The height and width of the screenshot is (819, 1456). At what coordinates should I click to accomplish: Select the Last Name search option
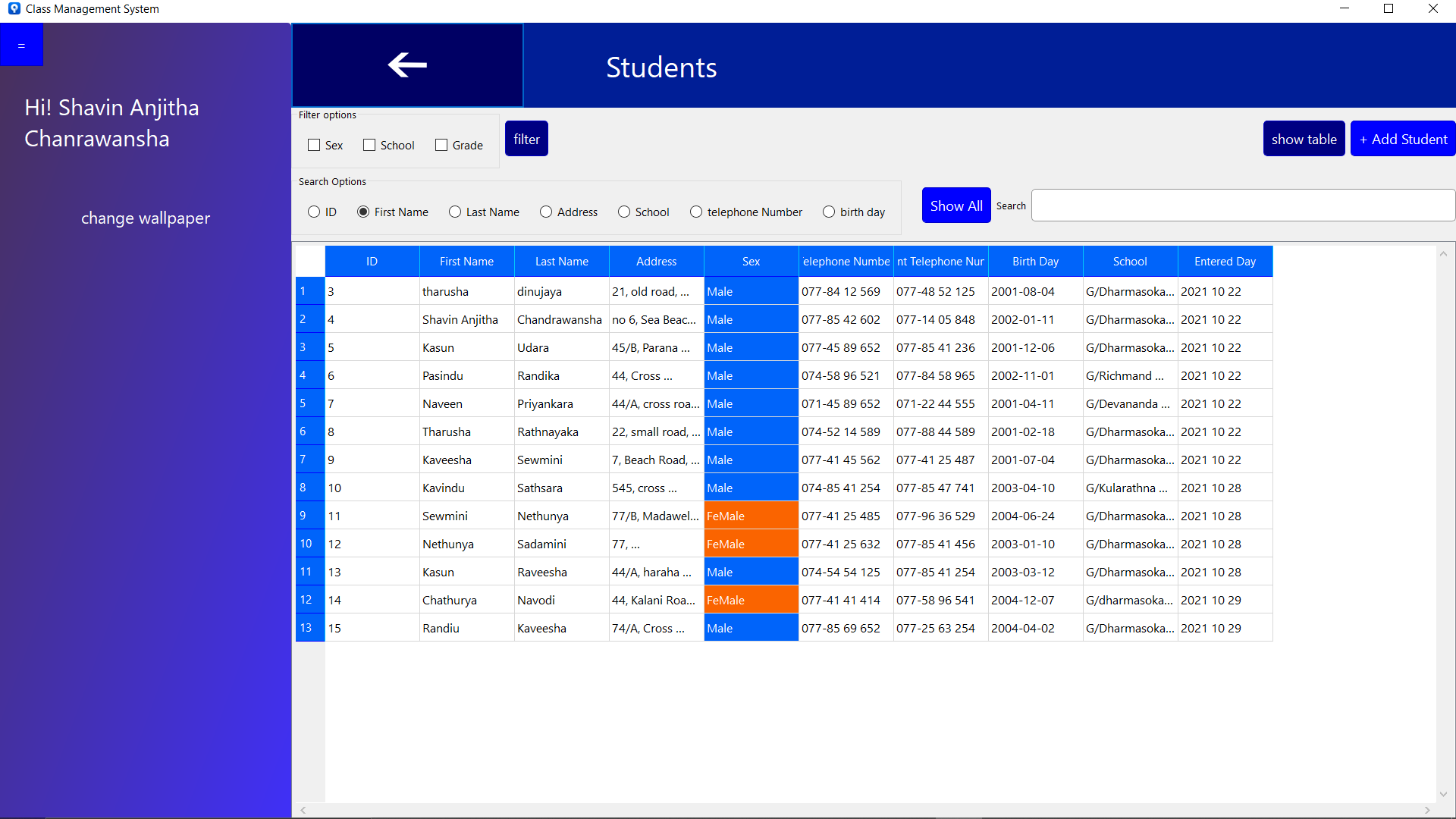point(453,212)
